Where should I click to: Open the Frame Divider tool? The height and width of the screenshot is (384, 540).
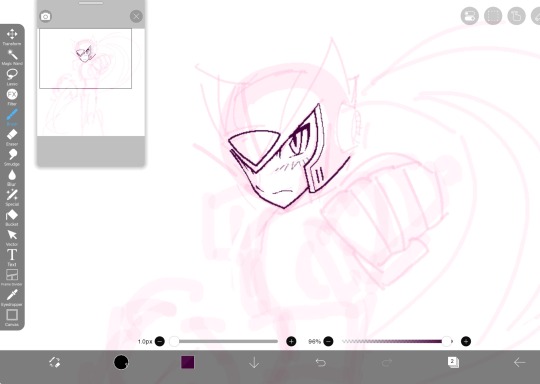(x=12, y=277)
